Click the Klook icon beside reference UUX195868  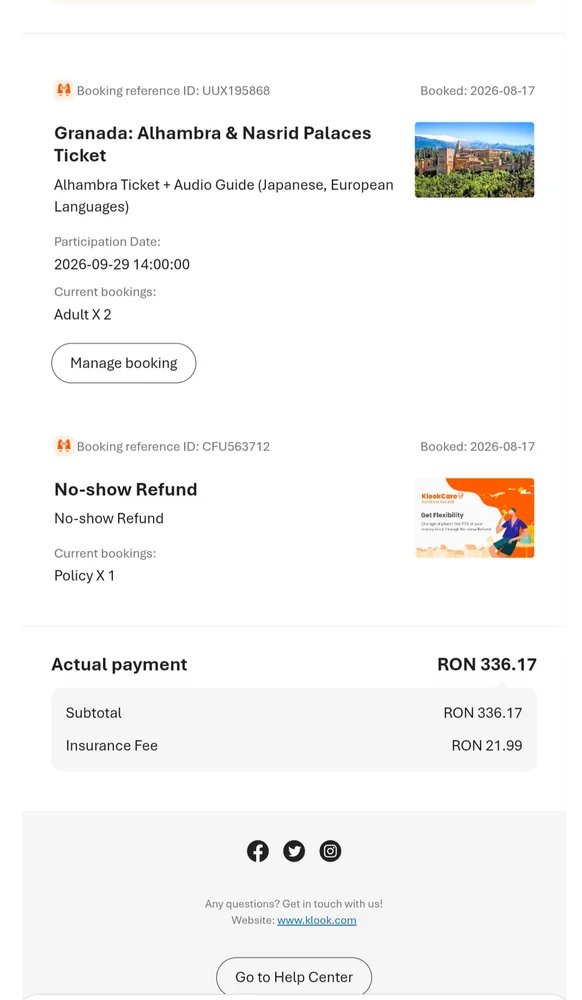63,90
